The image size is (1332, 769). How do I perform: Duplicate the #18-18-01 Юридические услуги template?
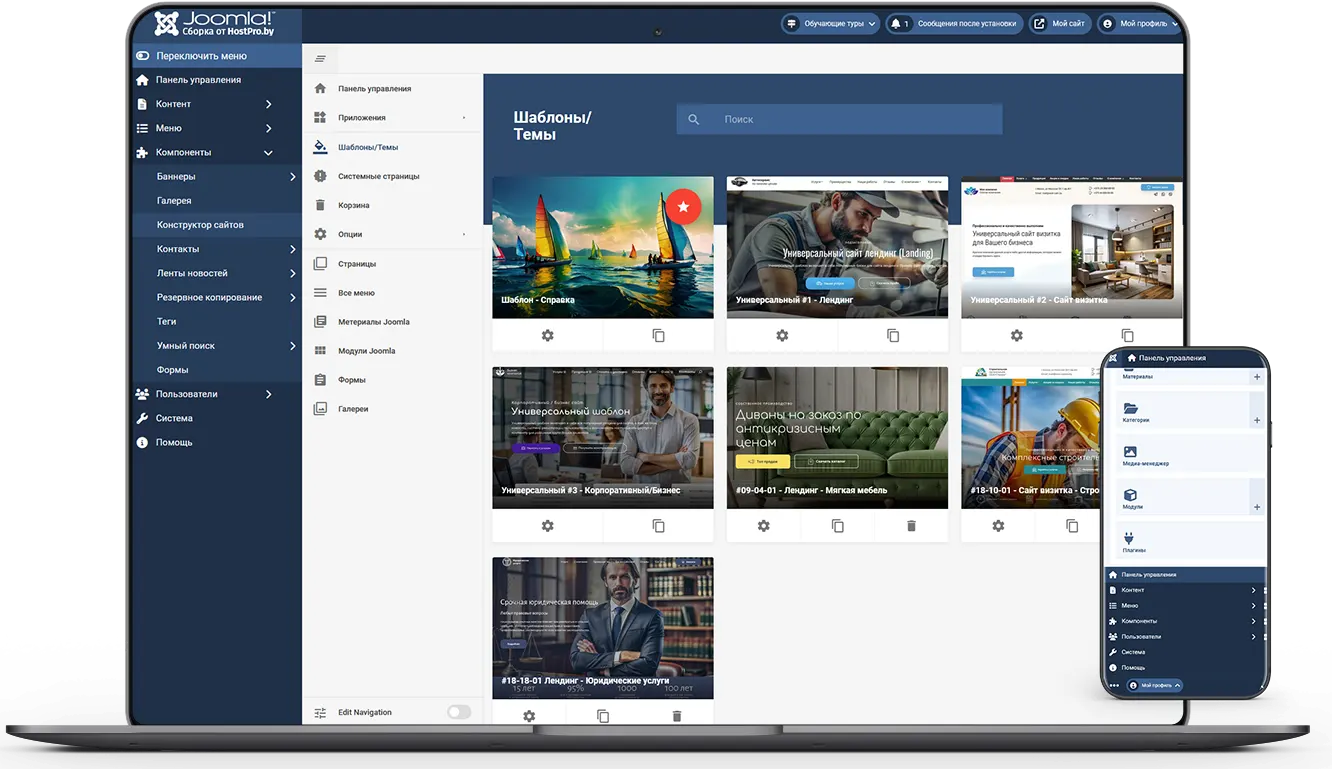pos(603,716)
